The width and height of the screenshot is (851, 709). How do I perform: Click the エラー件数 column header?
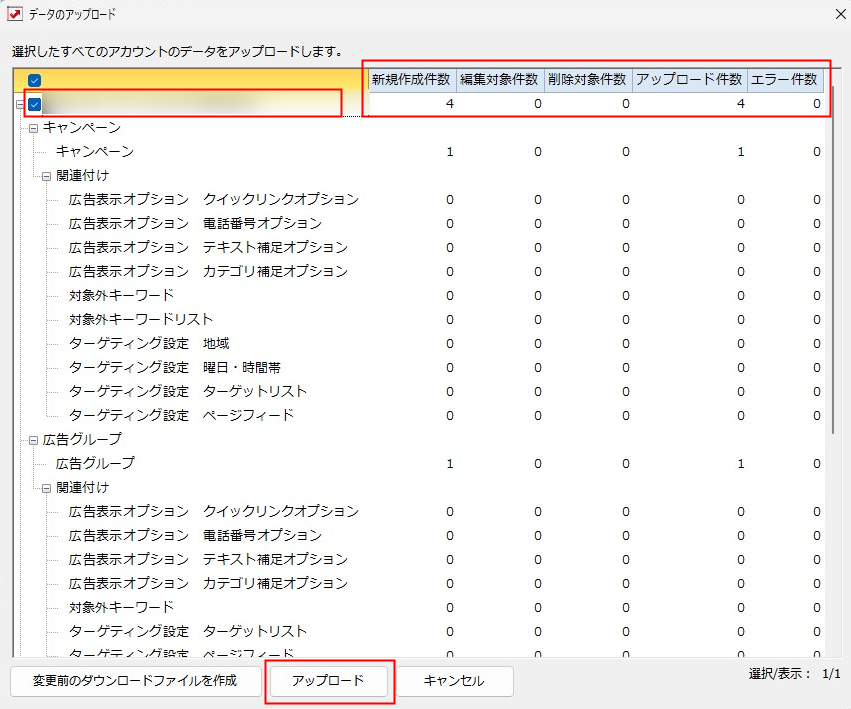pyautogui.click(x=787, y=80)
